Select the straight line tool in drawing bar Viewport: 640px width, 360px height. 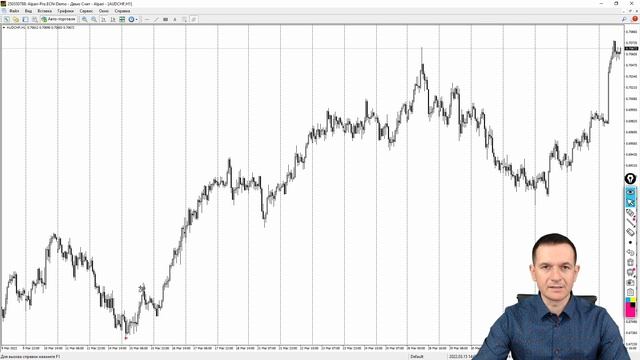click(631, 222)
